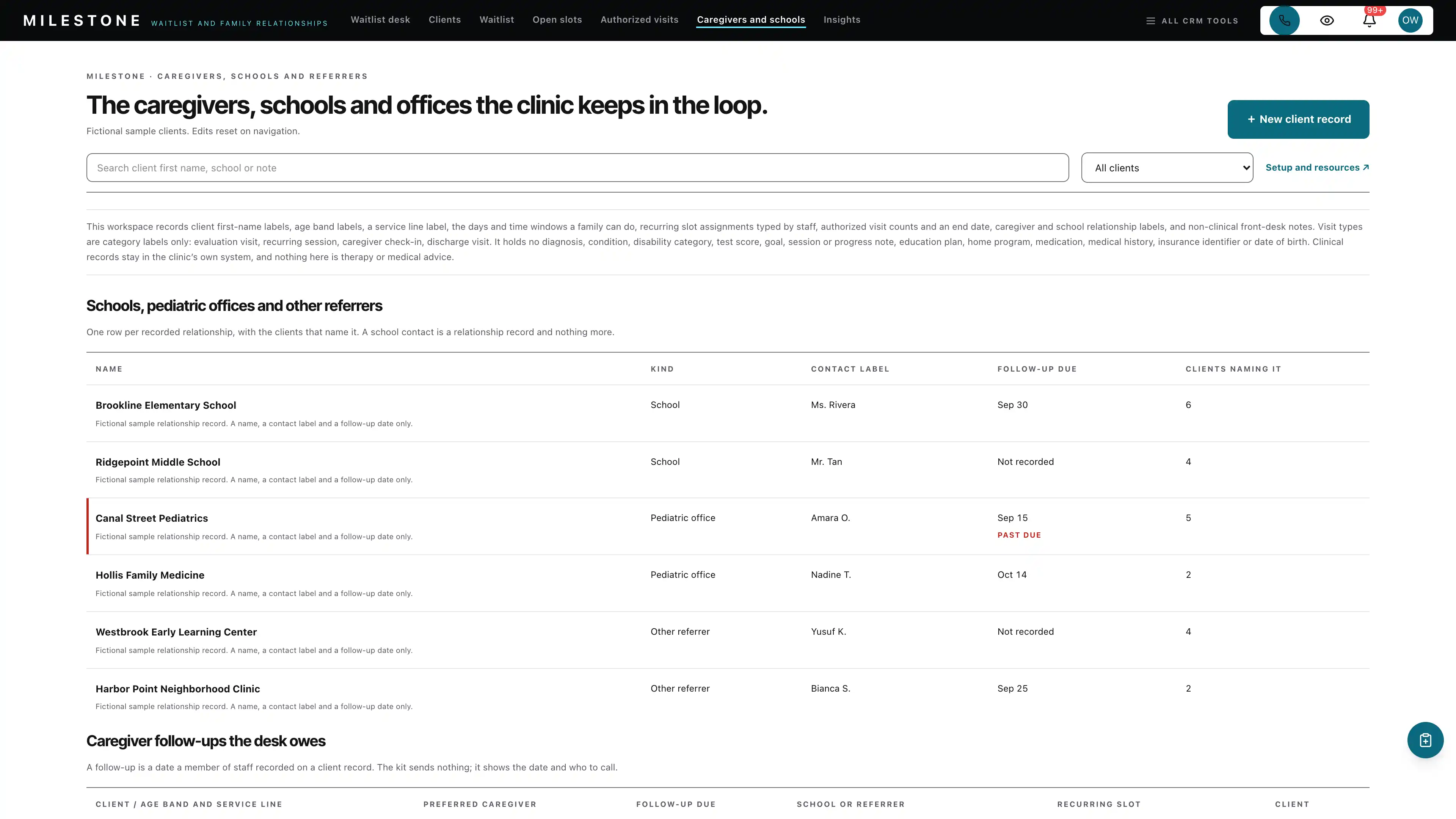Go to the Clients tab

point(444,20)
